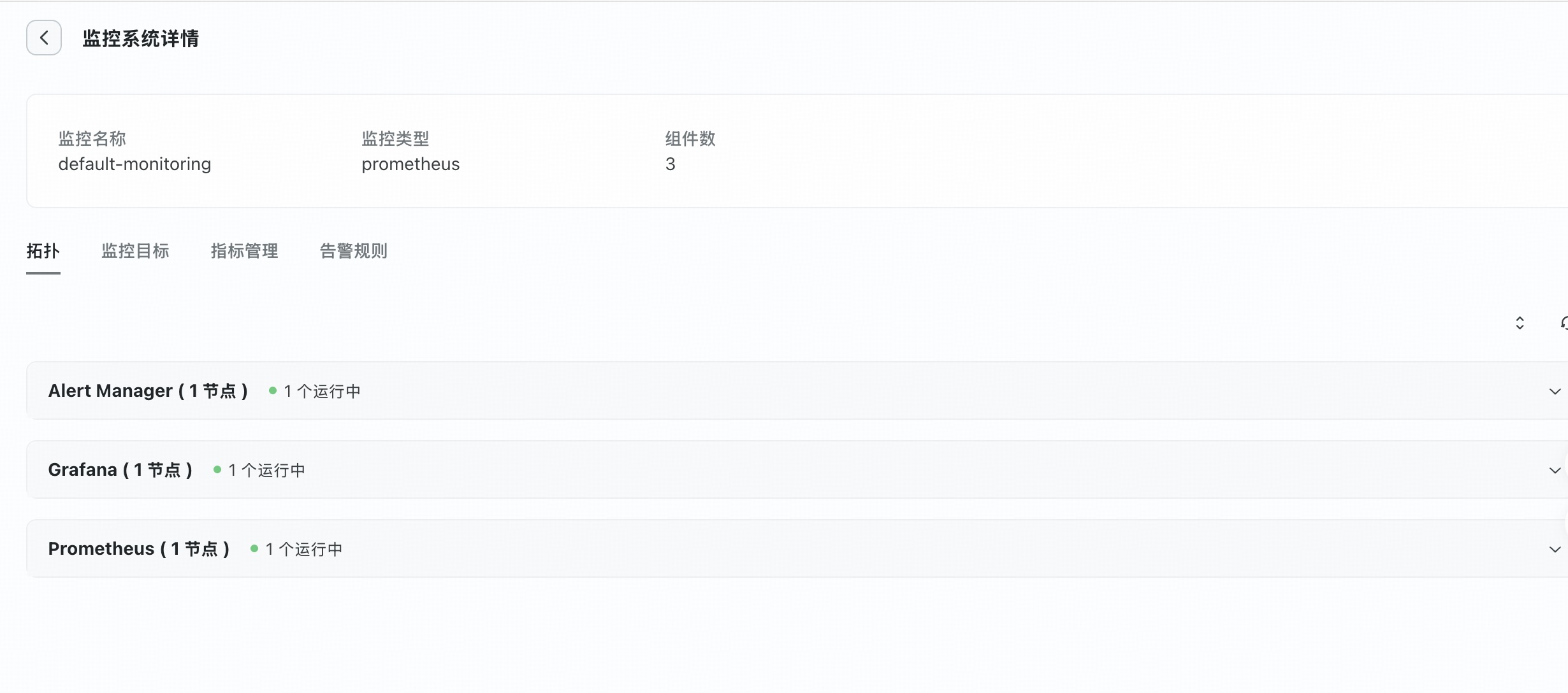Viewport: 1568px width, 693px height.
Task: Open the 告警规则 tab
Action: pos(353,251)
